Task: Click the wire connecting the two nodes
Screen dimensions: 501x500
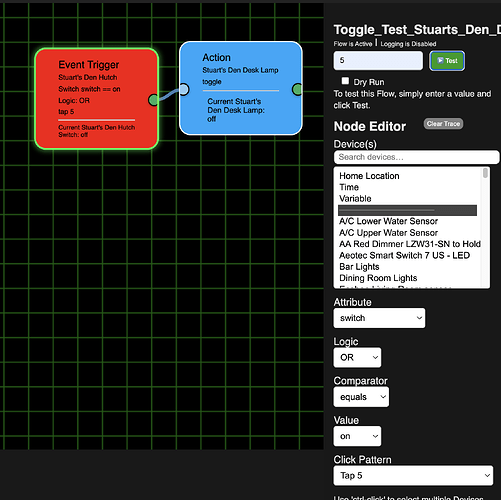Action: [169, 95]
